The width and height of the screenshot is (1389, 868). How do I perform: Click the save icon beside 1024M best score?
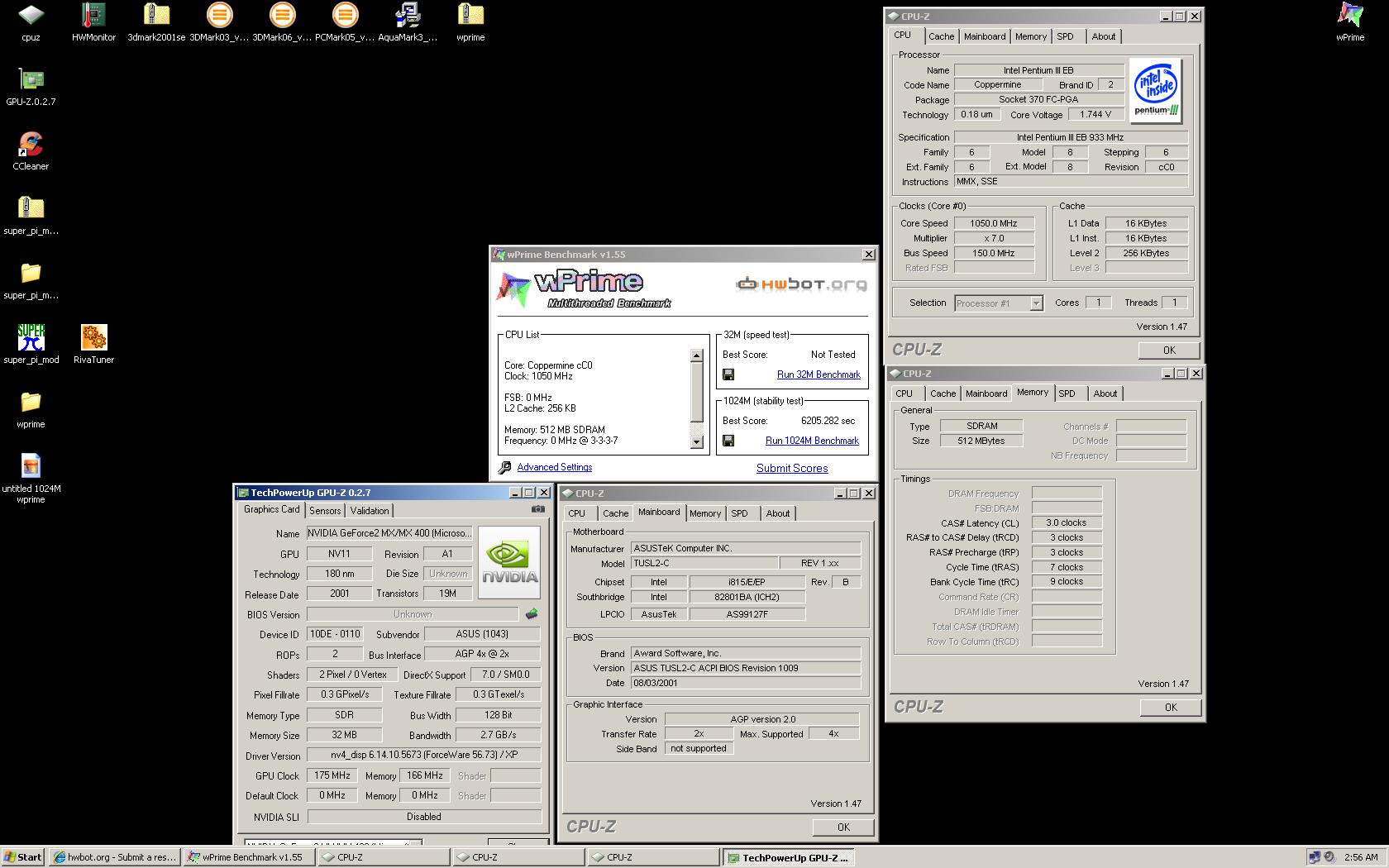coord(728,441)
